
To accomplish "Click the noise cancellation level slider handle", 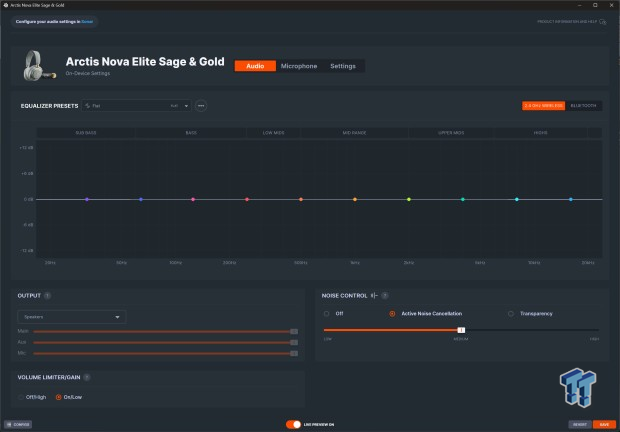I will click(x=461, y=329).
